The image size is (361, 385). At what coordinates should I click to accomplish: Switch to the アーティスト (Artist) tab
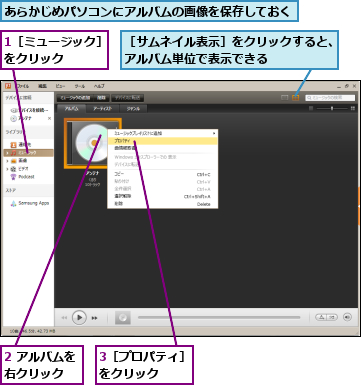(x=102, y=109)
